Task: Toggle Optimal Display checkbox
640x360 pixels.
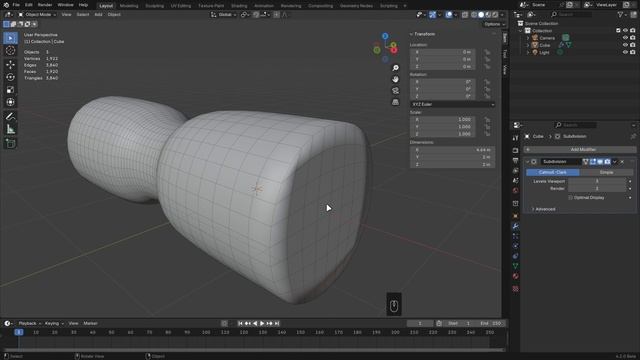Action: (570, 198)
